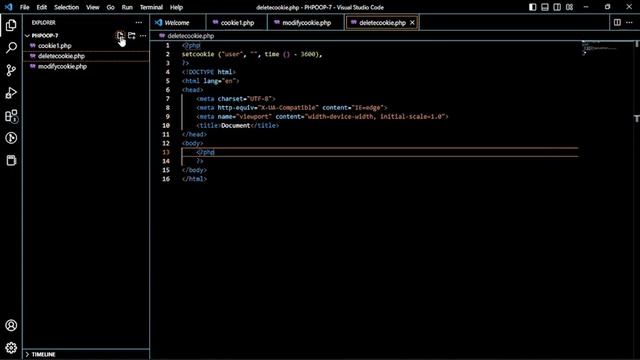Split the editor to the right

pyautogui.click(x=617, y=22)
